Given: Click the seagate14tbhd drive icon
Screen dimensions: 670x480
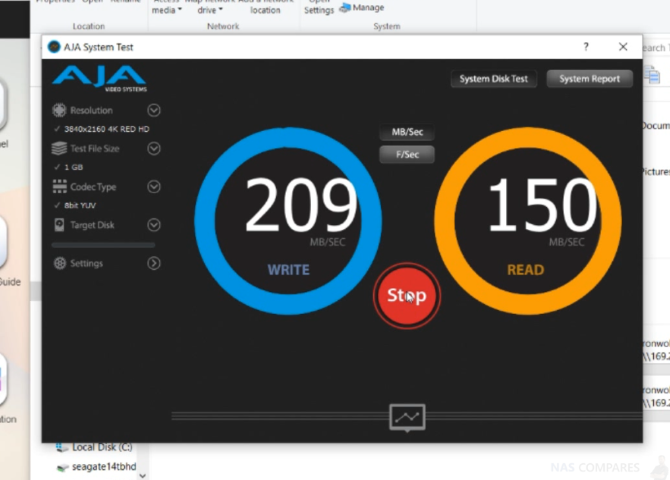Looking at the screenshot, I should click(62, 467).
